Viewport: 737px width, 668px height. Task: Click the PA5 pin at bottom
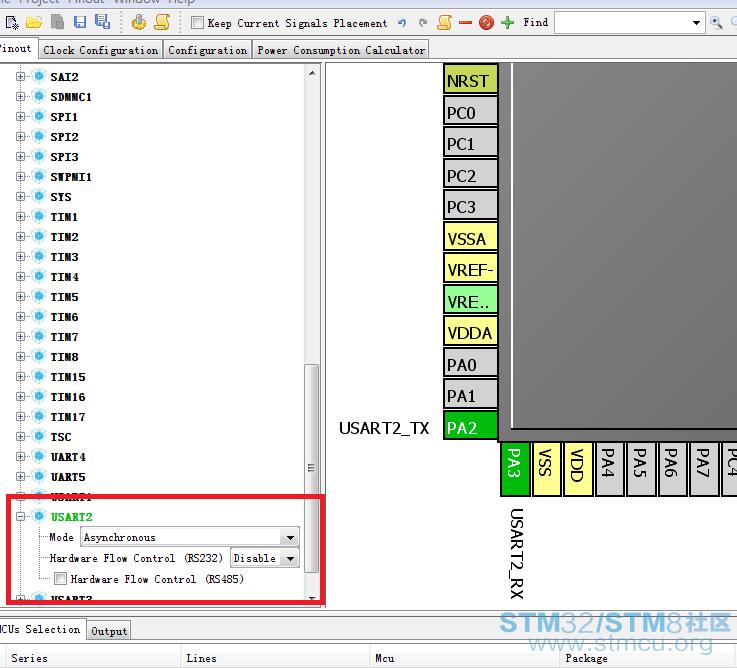click(641, 469)
